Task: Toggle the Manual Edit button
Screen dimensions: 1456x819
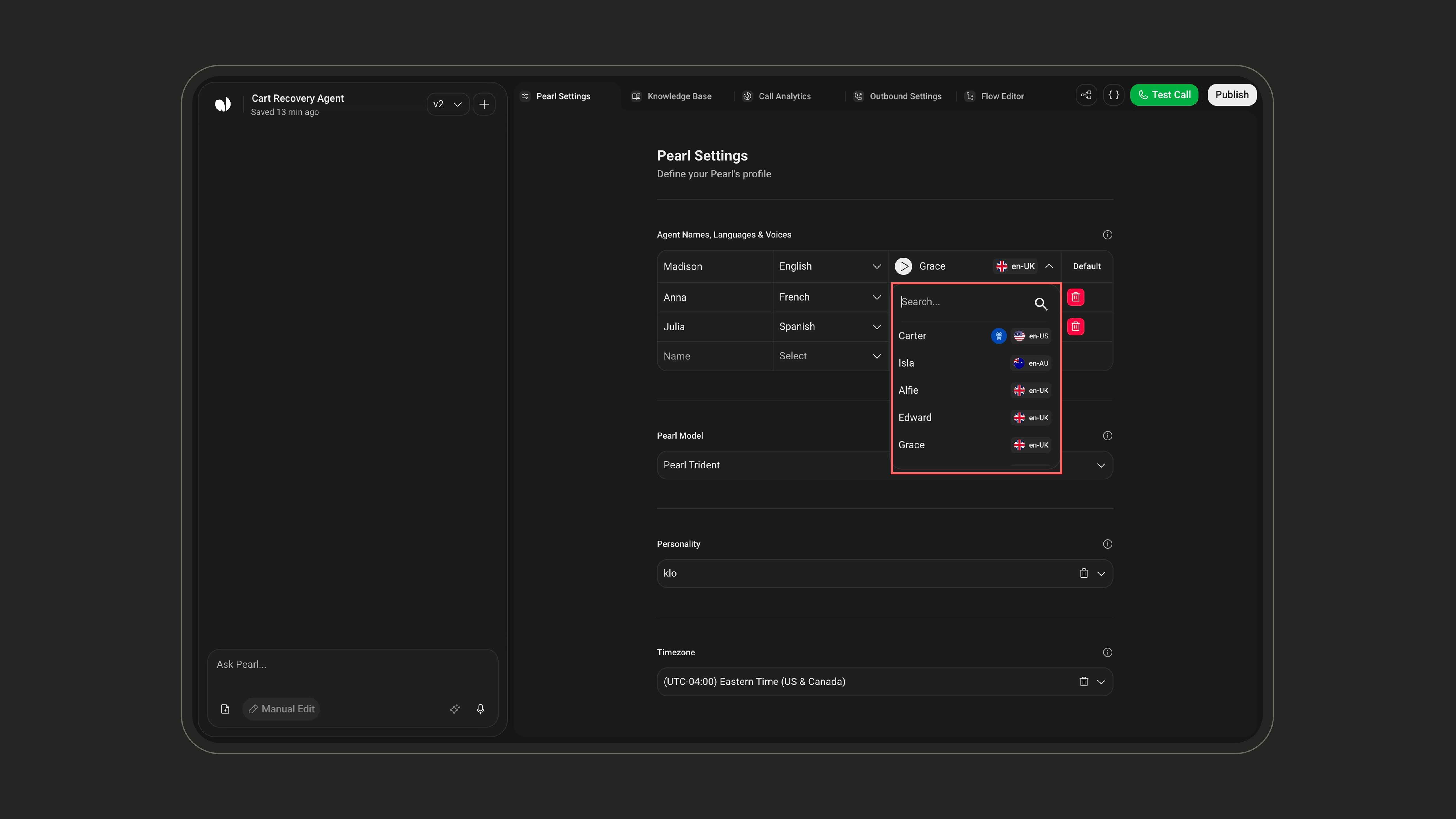Action: pyautogui.click(x=282, y=709)
